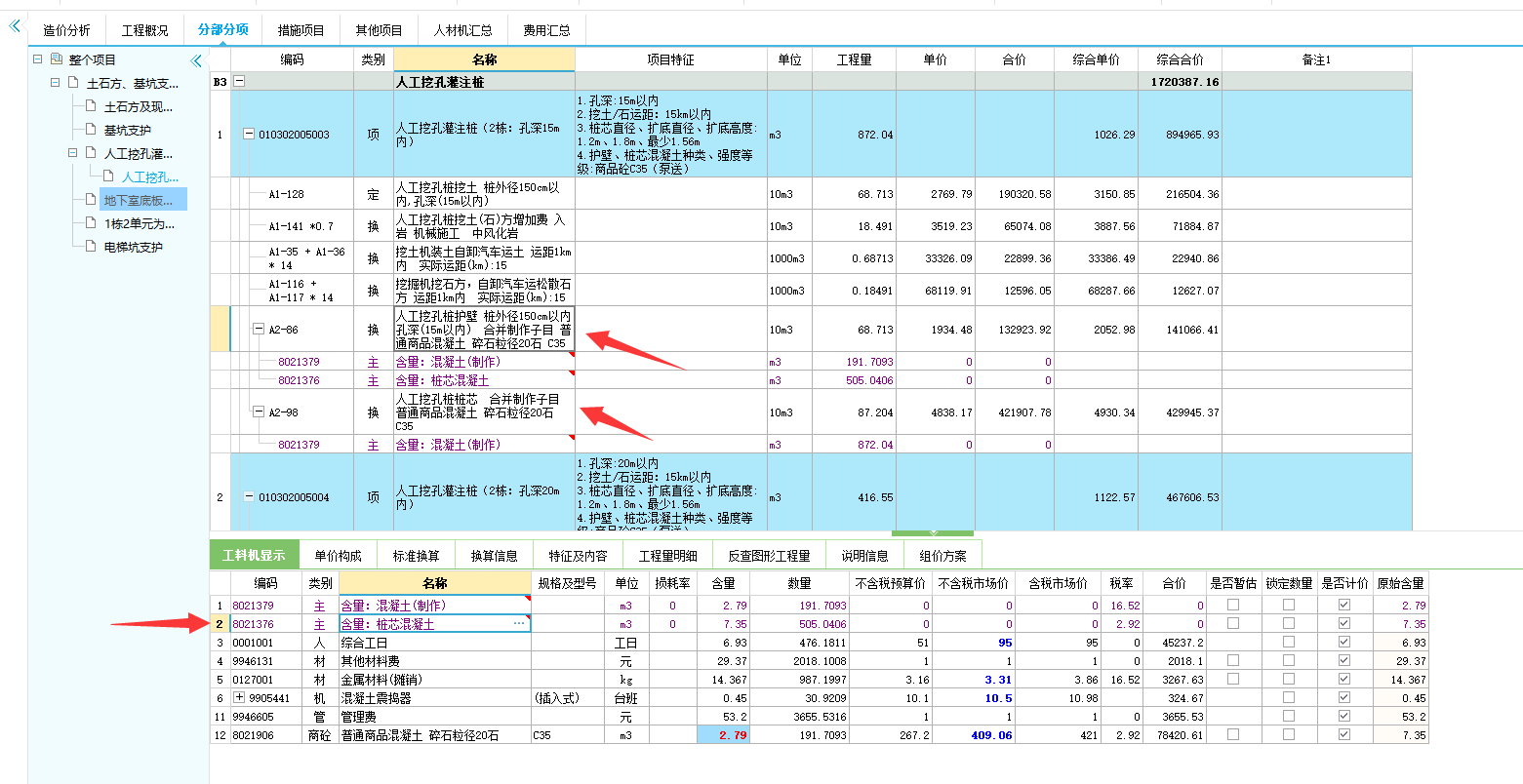Open the 特征及内容 bottom tab

pyautogui.click(x=578, y=555)
